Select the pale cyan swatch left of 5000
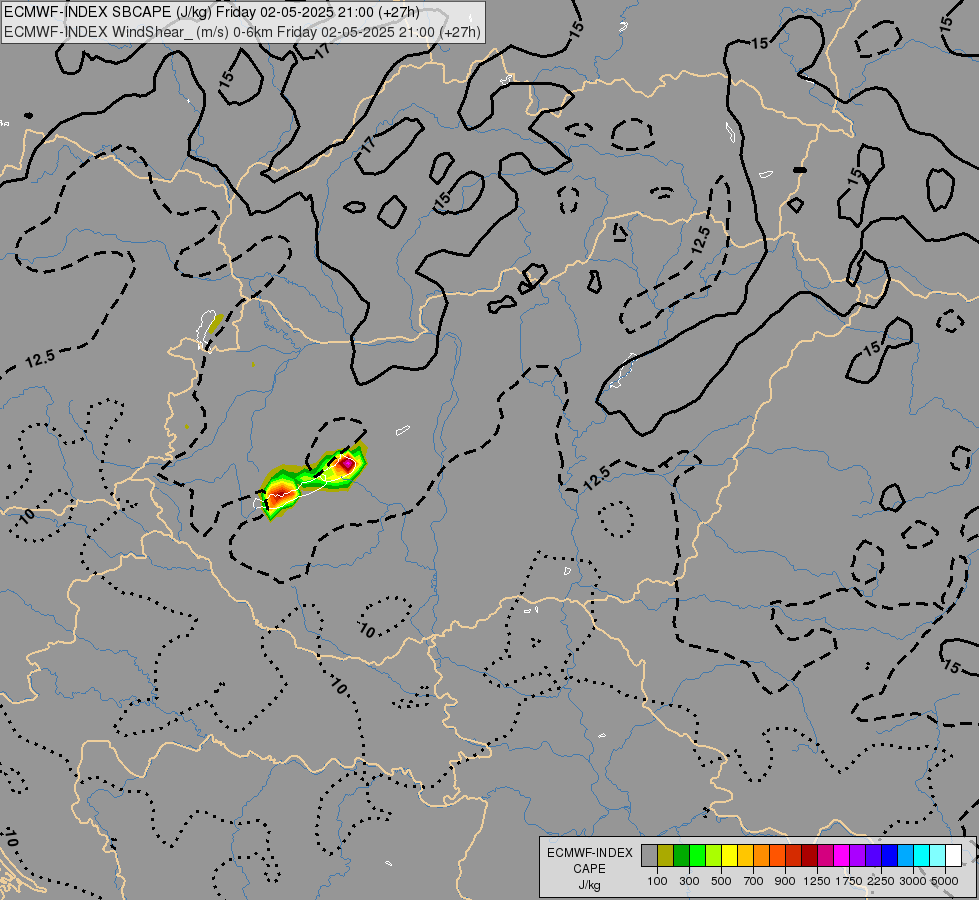Viewport: 979px width, 900px height. click(x=937, y=856)
